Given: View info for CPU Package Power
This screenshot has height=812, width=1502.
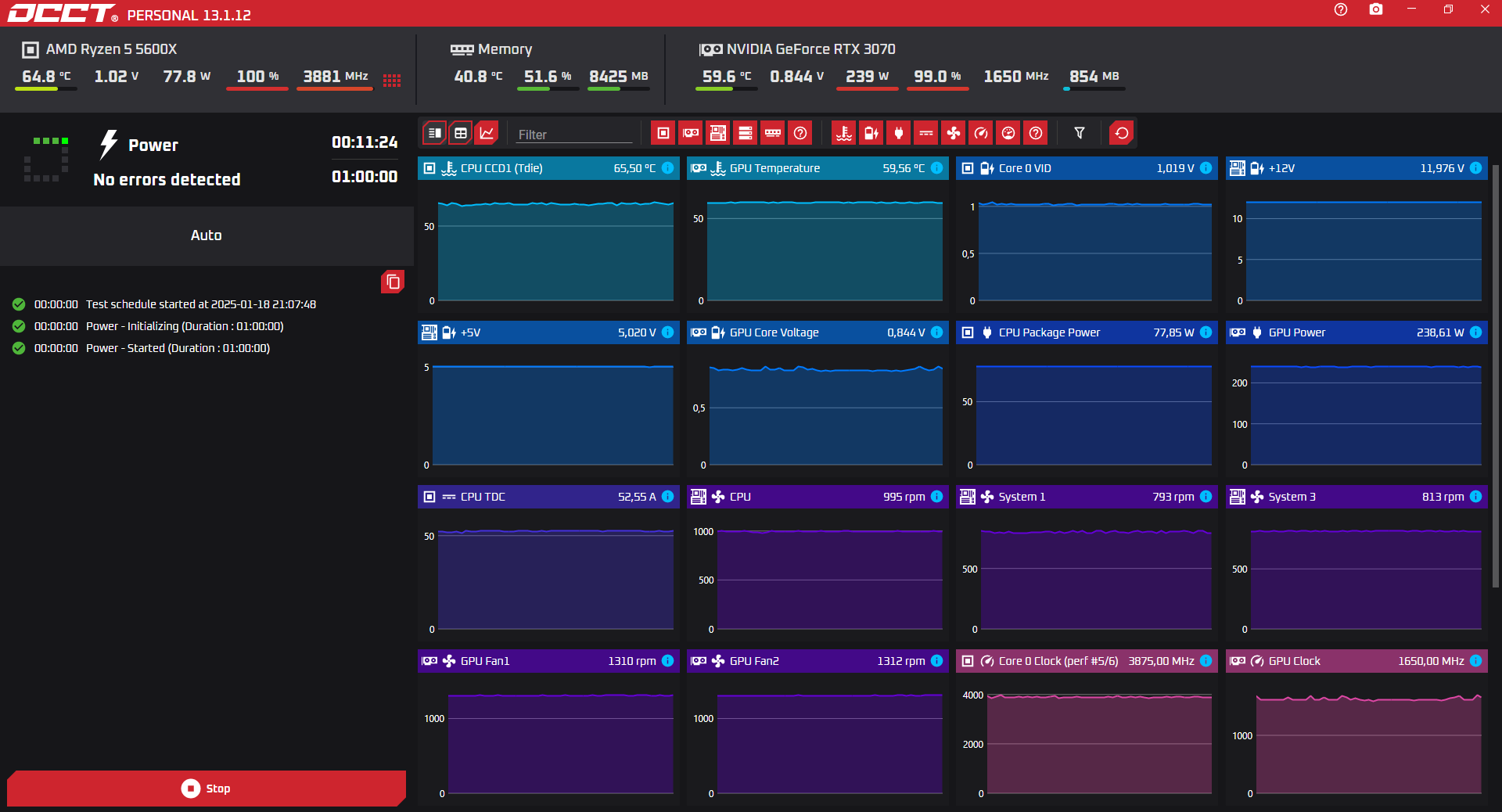Looking at the screenshot, I should pos(1206,332).
